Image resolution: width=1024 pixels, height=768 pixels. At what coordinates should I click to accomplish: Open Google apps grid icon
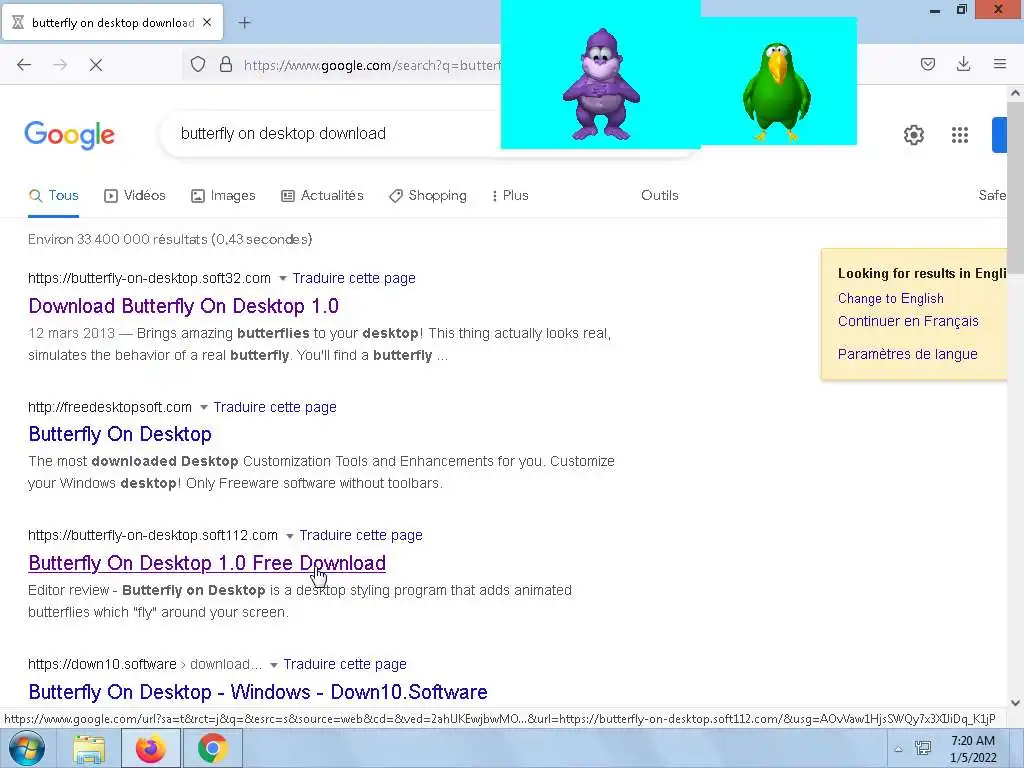click(x=959, y=135)
